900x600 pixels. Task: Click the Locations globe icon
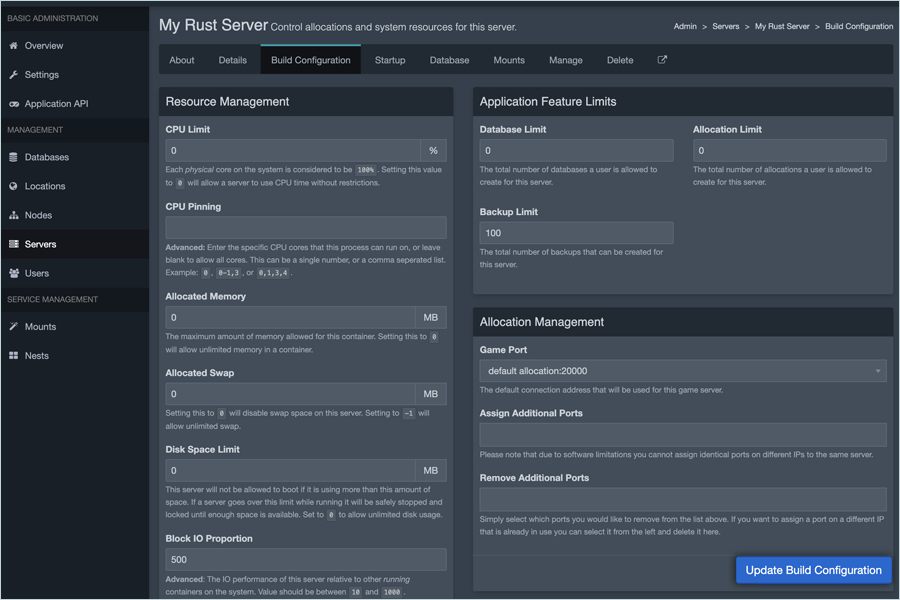pyautogui.click(x=14, y=186)
